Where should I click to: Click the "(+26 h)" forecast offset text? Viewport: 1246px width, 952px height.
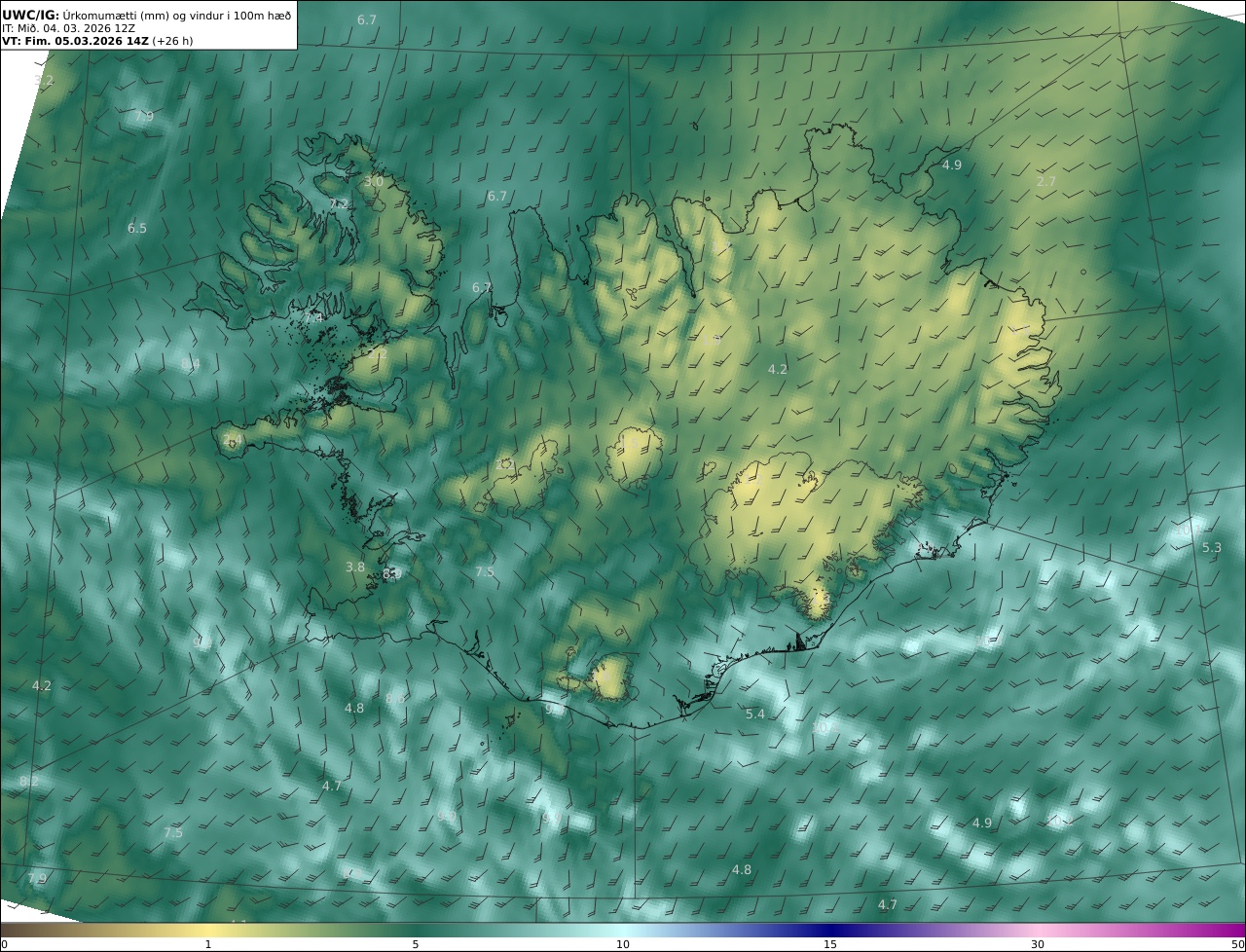click(x=172, y=41)
